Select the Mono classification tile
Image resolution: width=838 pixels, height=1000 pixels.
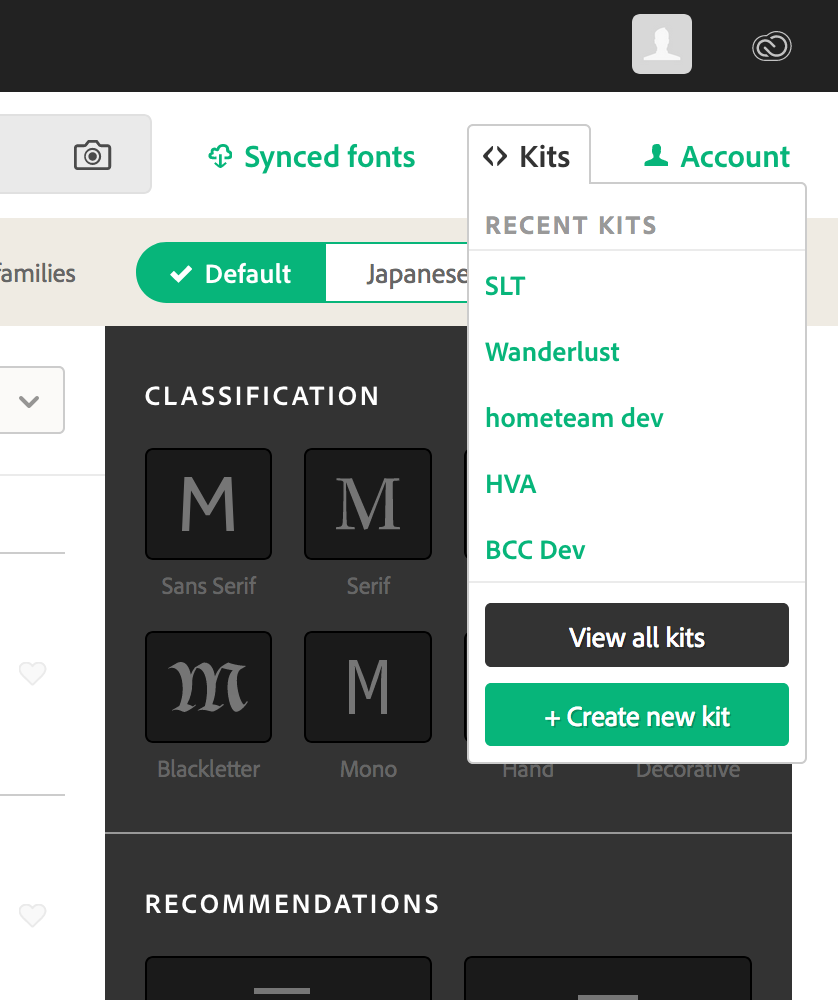pos(368,687)
